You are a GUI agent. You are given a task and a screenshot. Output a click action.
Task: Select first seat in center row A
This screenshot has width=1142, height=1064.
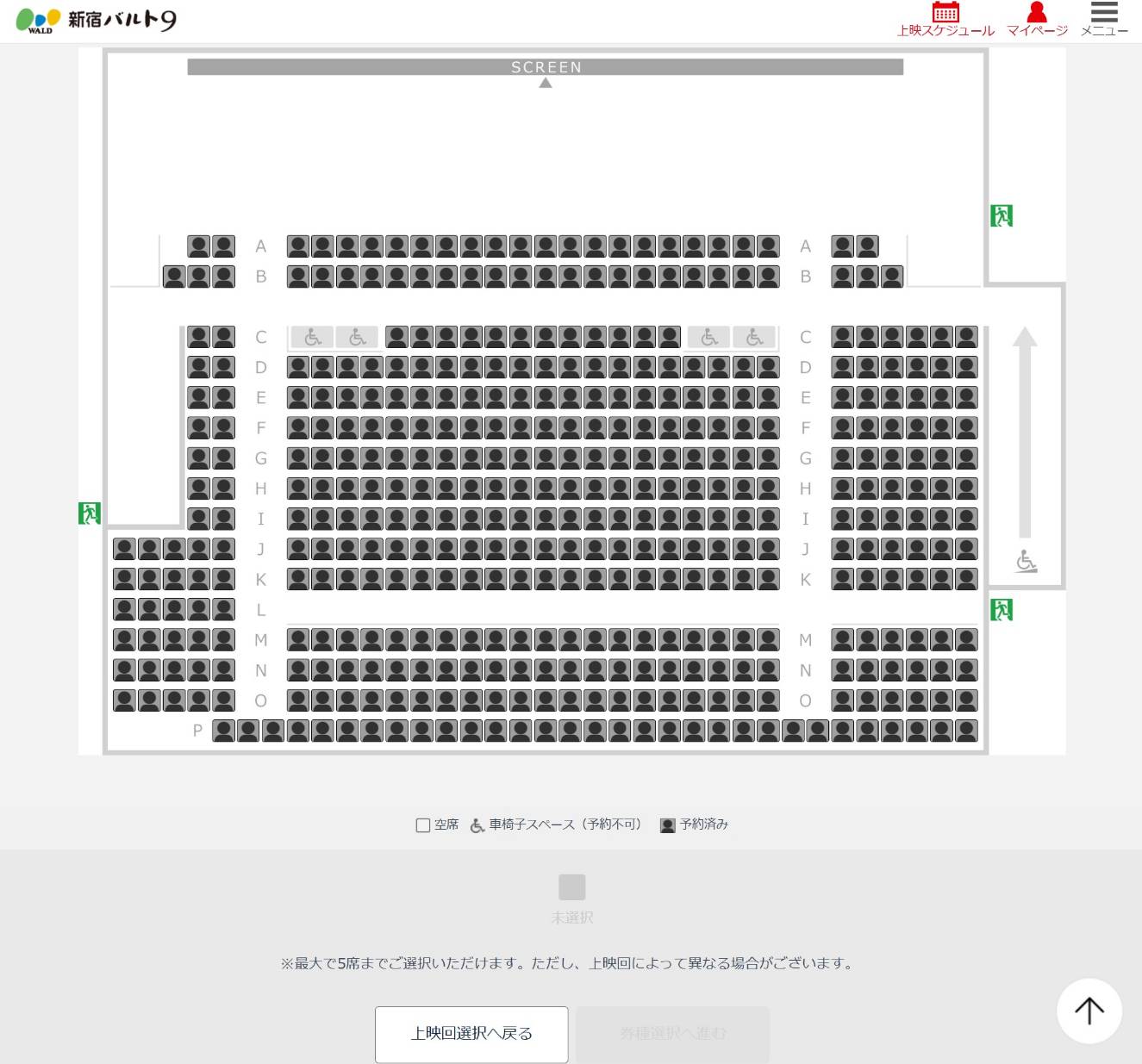tap(298, 246)
